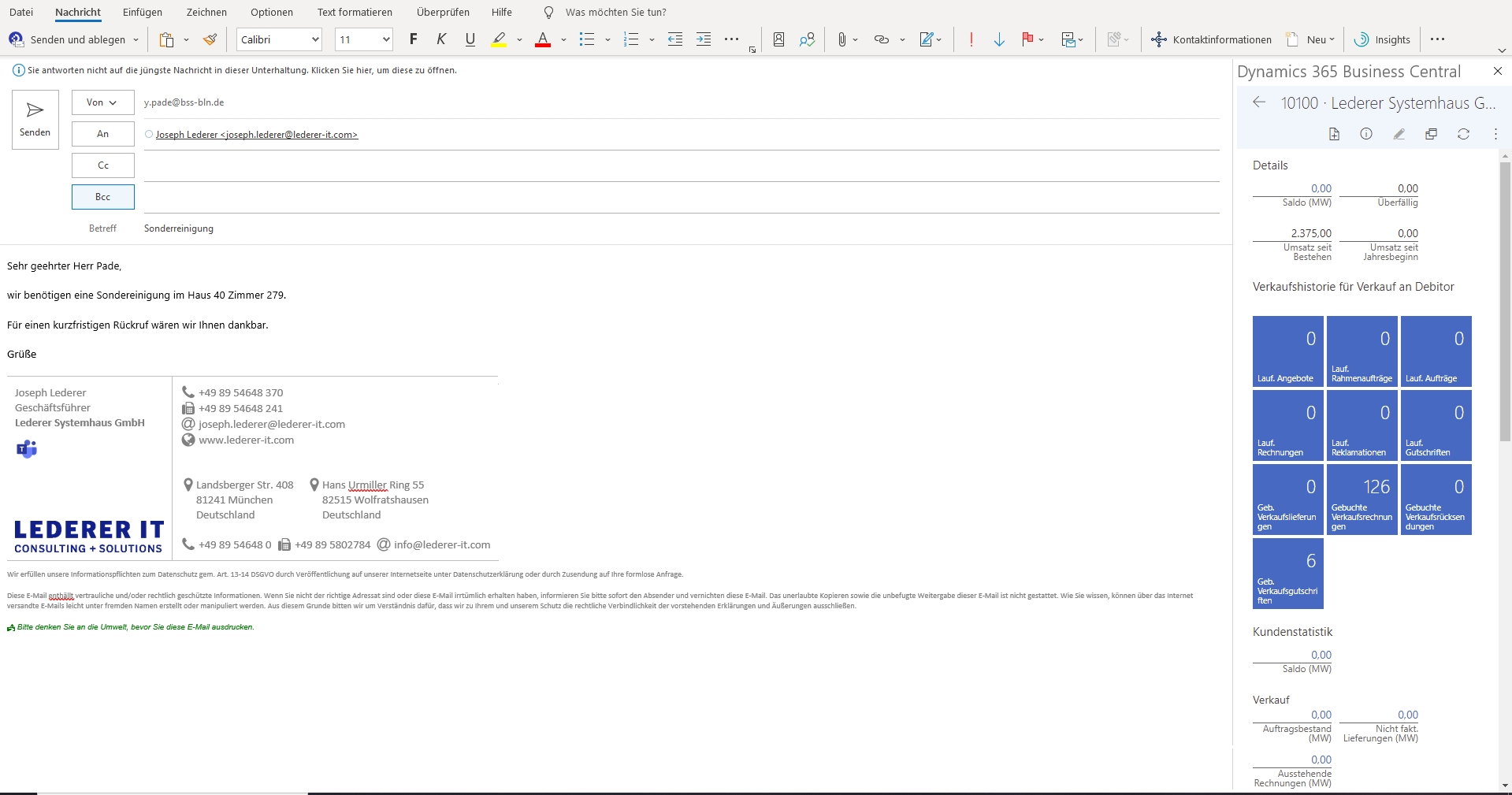The height and width of the screenshot is (795, 1512).
Task: Toggle the numbered list
Action: click(x=631, y=39)
